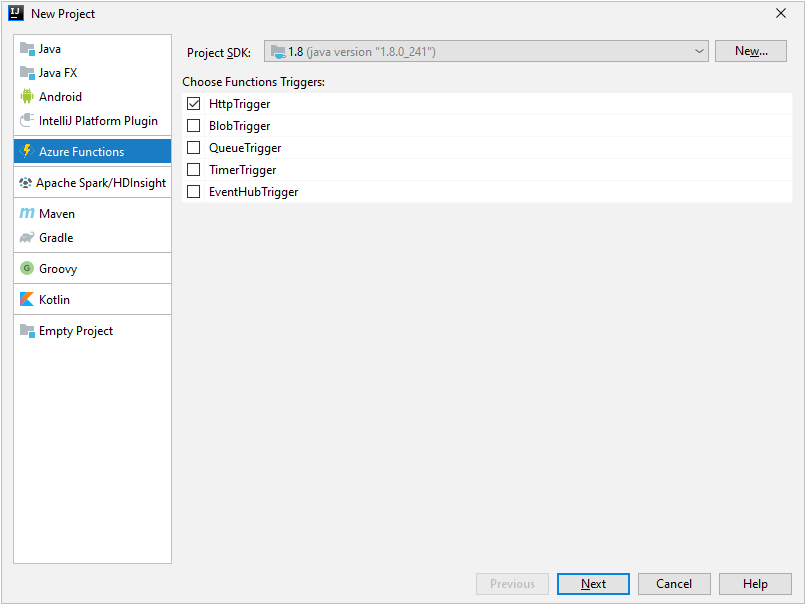This screenshot has height=605, width=806.
Task: Click the 1.8 java version SDK text
Action: tap(362, 52)
